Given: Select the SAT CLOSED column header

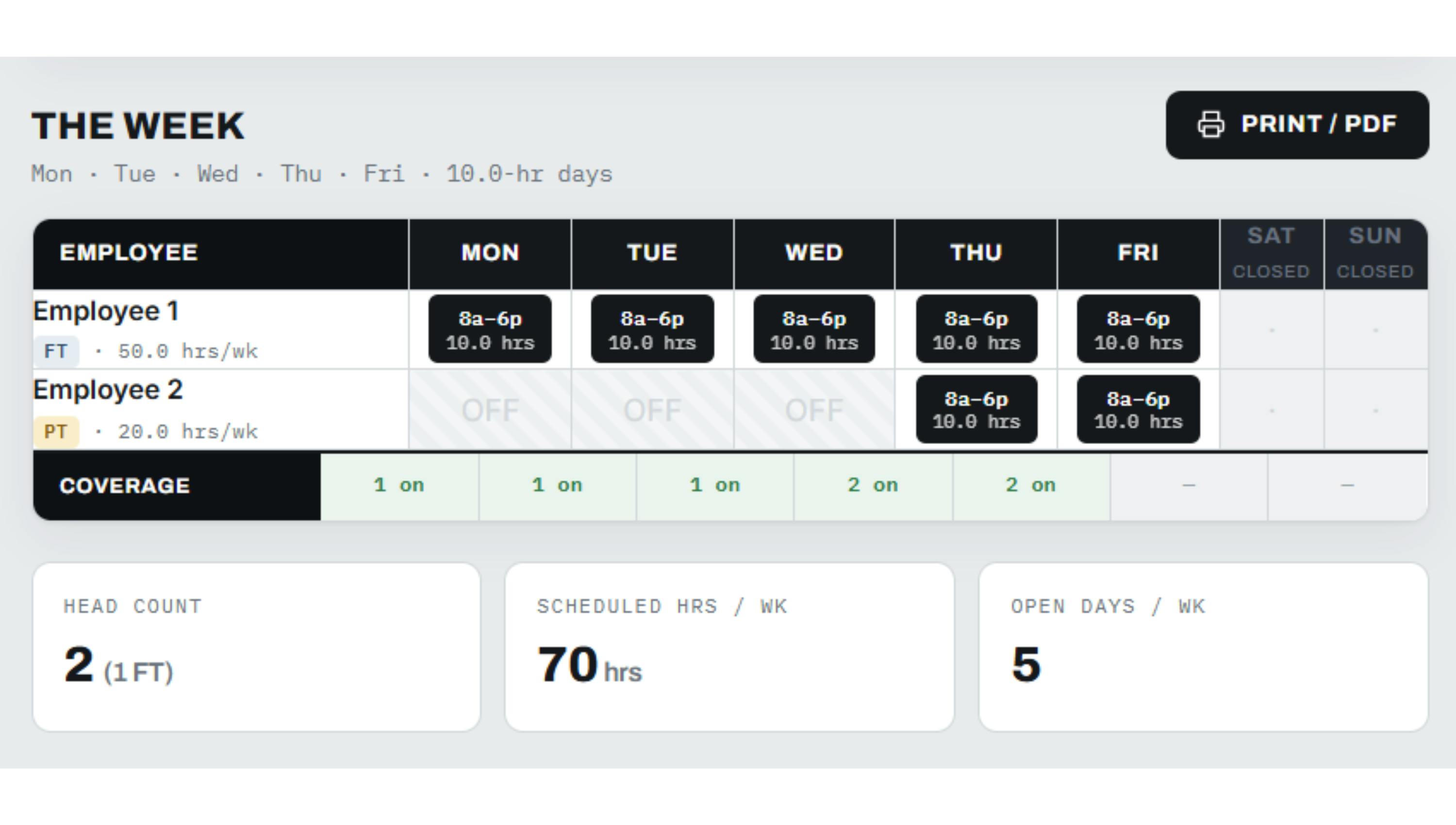Looking at the screenshot, I should pos(1271,254).
